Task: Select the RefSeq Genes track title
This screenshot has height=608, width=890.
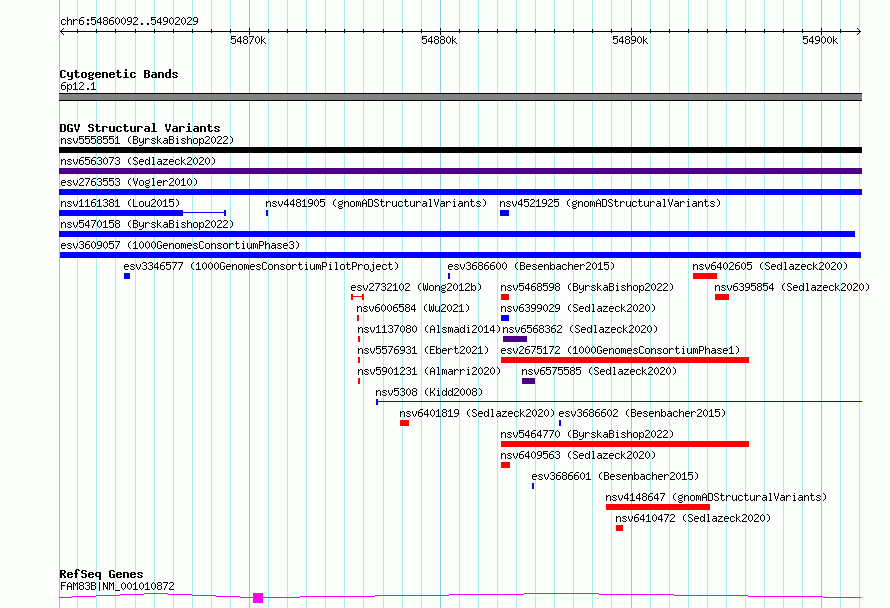Action: [x=101, y=575]
